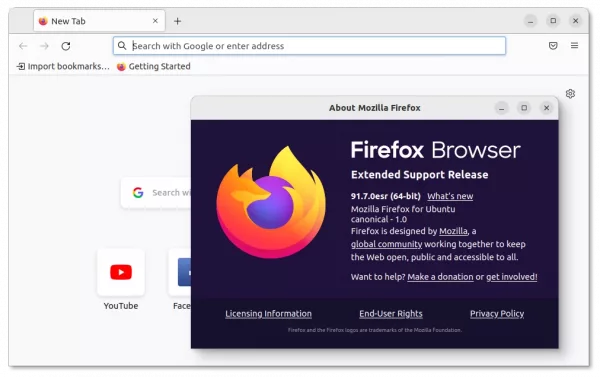This screenshot has width=600, height=377.
Task: Click the YouTube label under tile
Action: (121, 306)
